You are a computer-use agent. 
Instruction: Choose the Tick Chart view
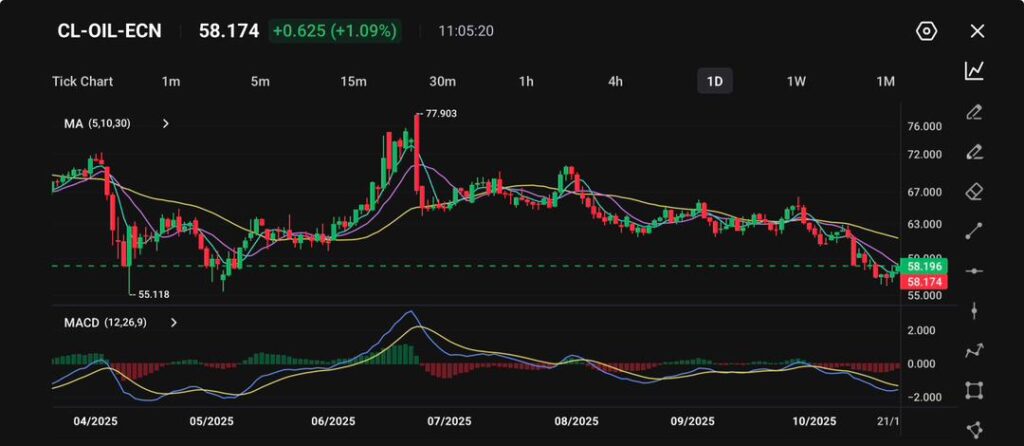pos(82,81)
